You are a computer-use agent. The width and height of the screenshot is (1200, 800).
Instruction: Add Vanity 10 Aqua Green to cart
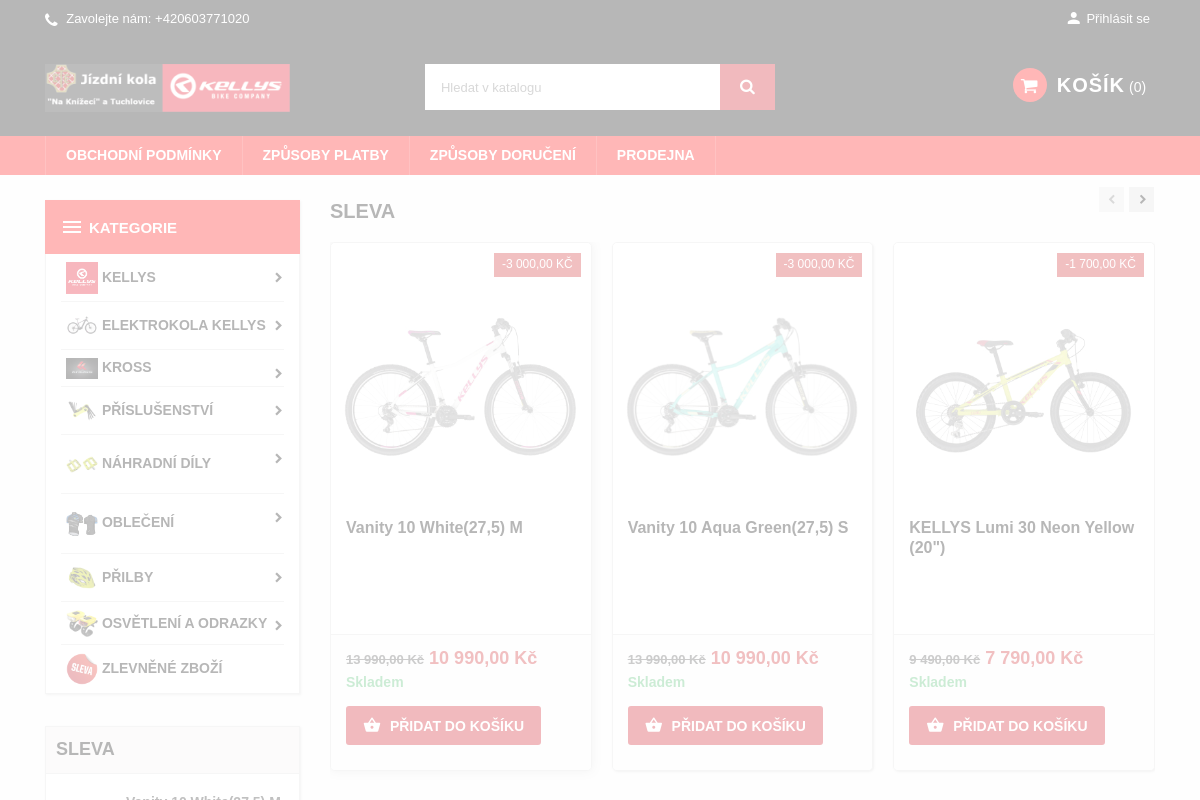tap(725, 726)
